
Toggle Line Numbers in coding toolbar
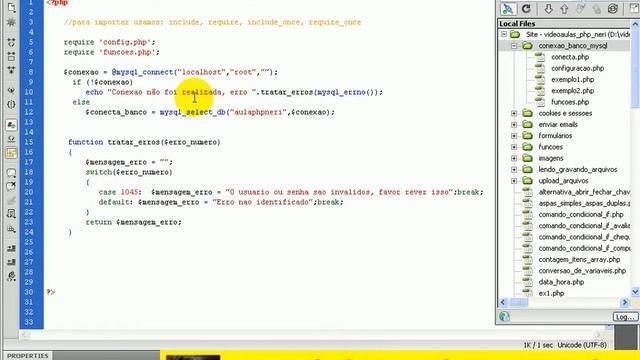point(11,125)
